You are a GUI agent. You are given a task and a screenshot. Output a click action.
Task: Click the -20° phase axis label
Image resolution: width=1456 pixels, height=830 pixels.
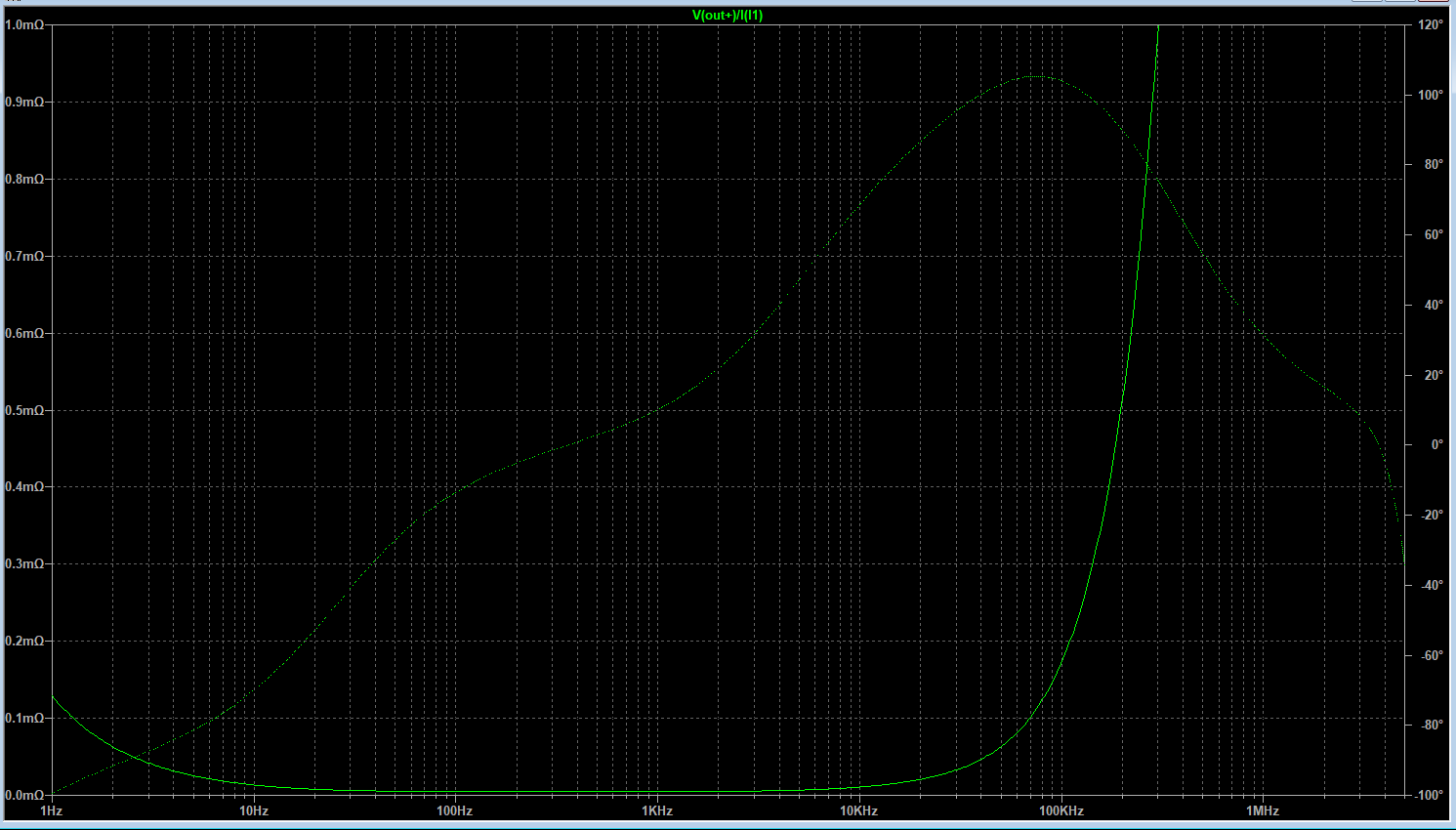1432,515
